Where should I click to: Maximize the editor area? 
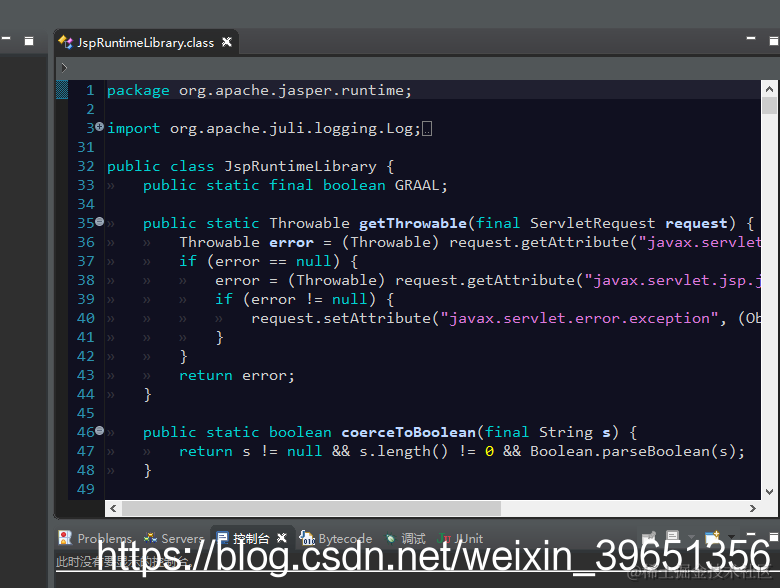point(774,41)
